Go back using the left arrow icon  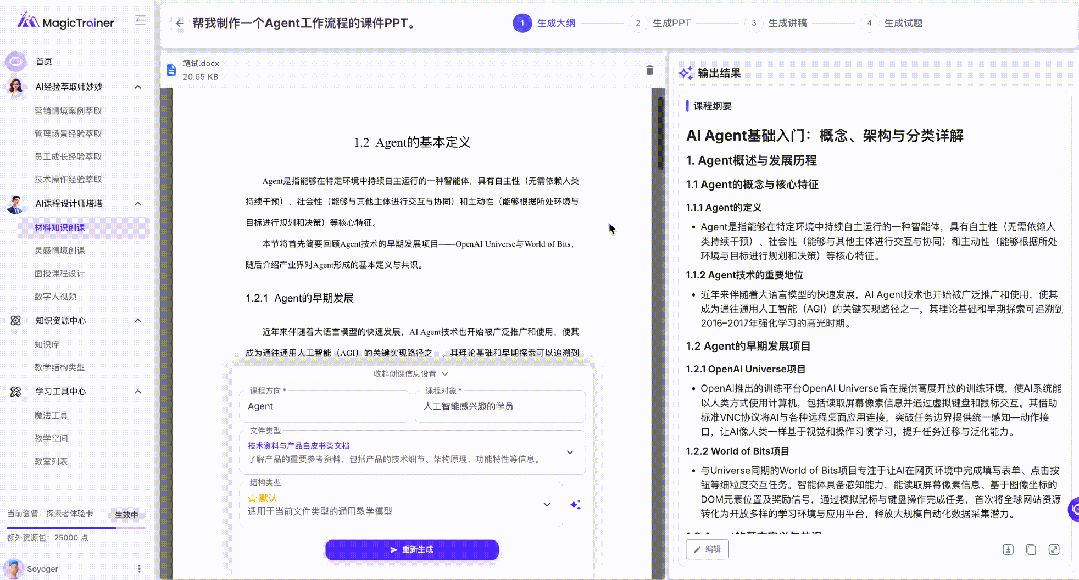[x=180, y=23]
